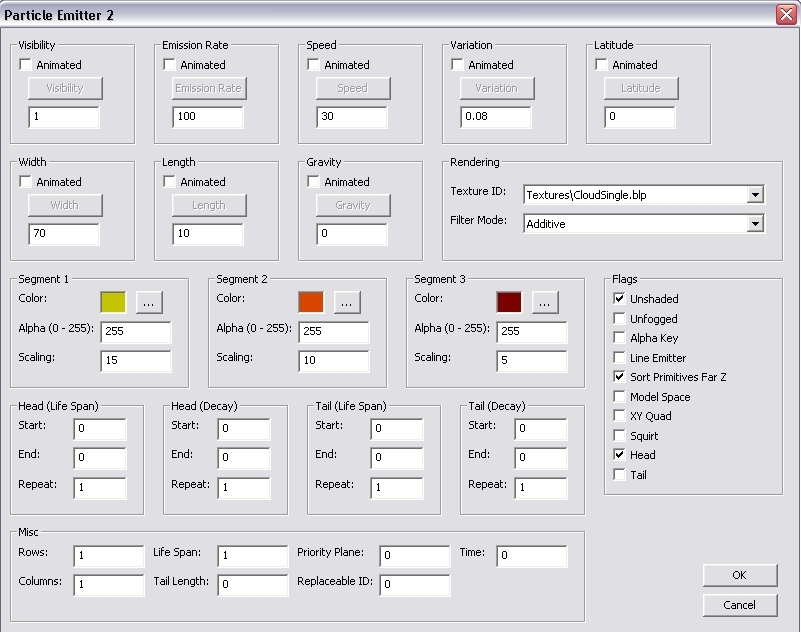The height and width of the screenshot is (632, 801).
Task: Select the orange Segment 2 color swatch
Action: coord(311,302)
